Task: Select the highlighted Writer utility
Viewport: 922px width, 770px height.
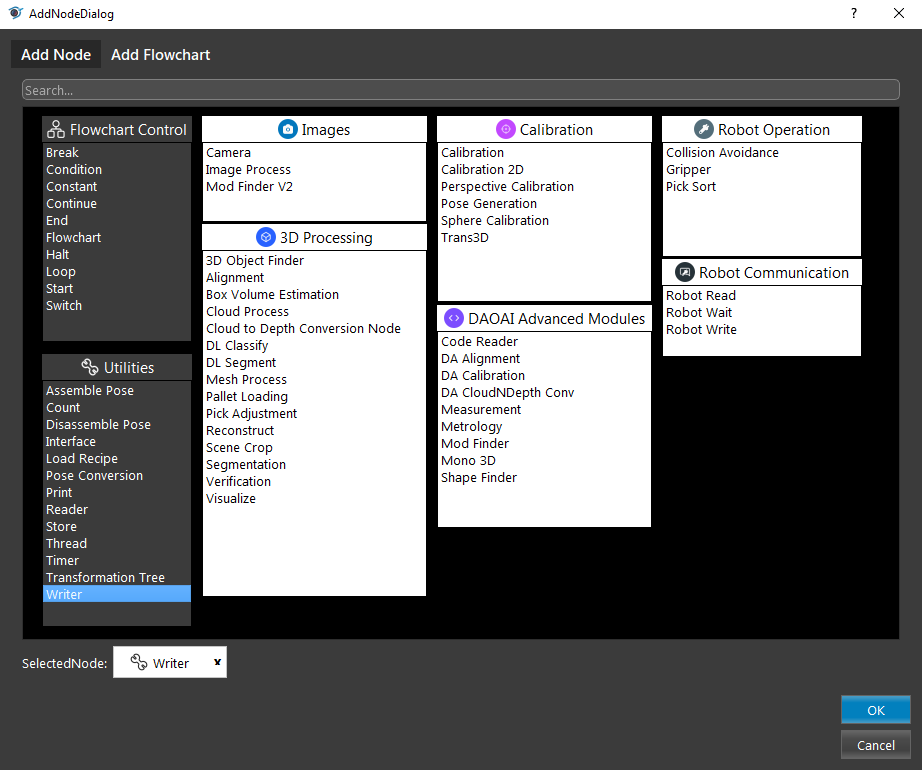Action: click(x=117, y=594)
